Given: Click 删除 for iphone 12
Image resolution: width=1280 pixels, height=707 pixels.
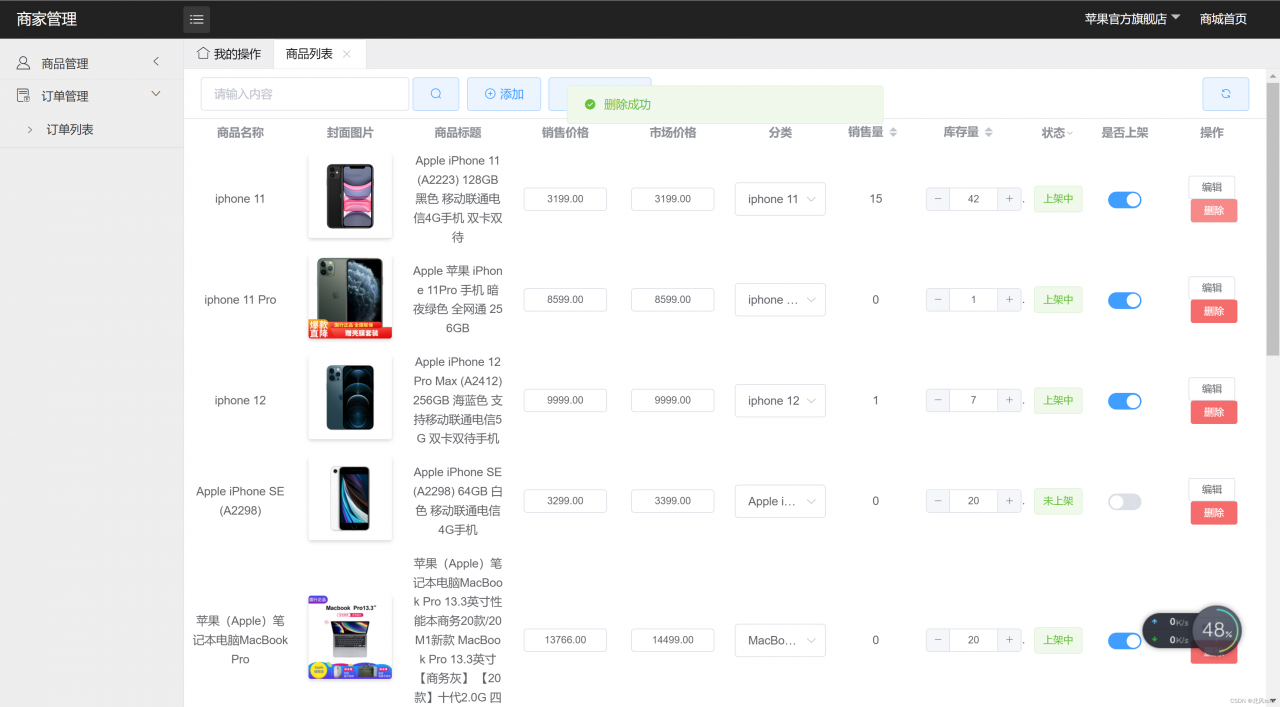Looking at the screenshot, I should pyautogui.click(x=1214, y=412).
